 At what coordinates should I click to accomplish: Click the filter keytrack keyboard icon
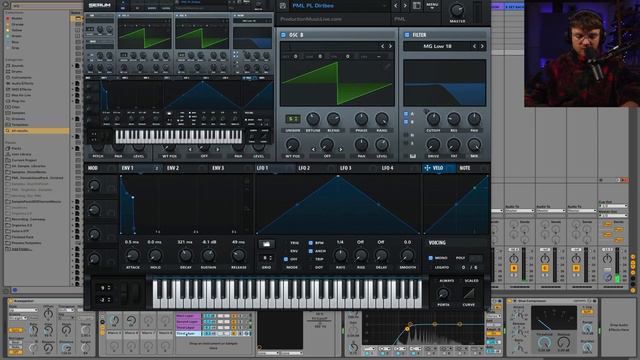pos(413,156)
